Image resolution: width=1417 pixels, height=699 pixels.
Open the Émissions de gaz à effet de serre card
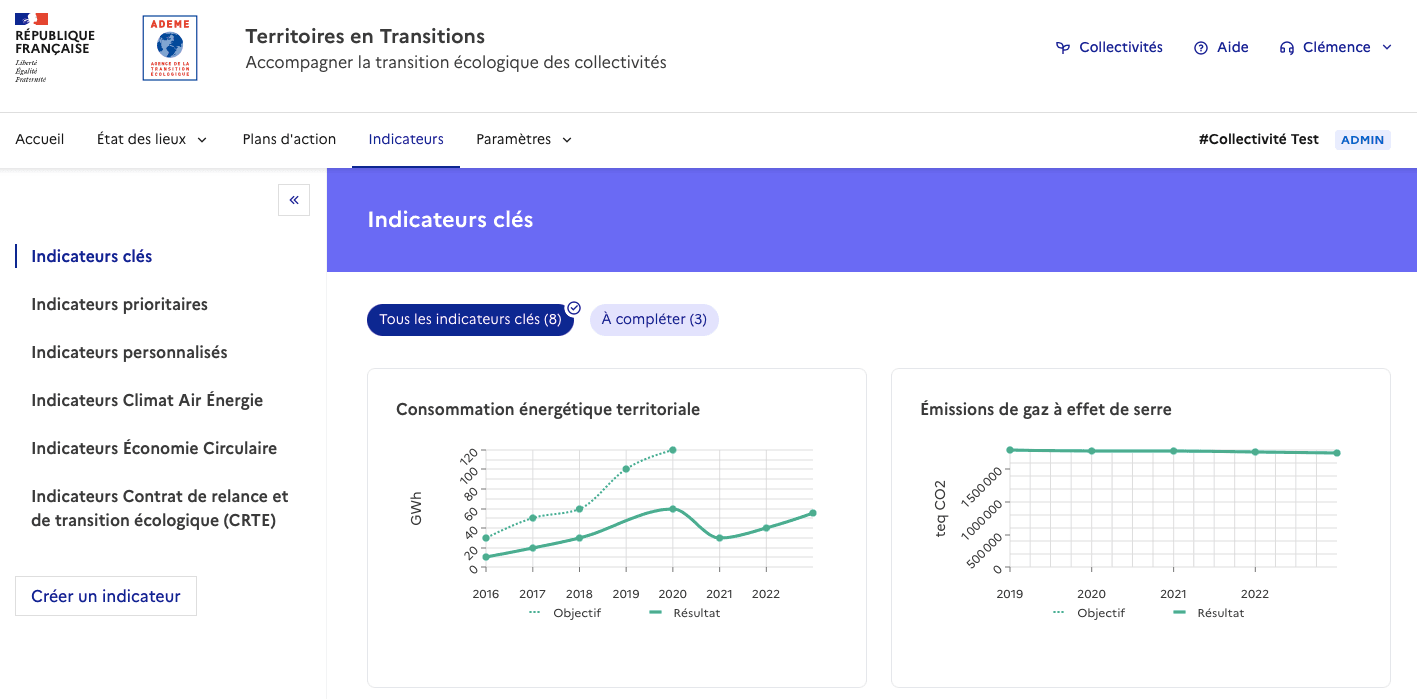[1141, 528]
